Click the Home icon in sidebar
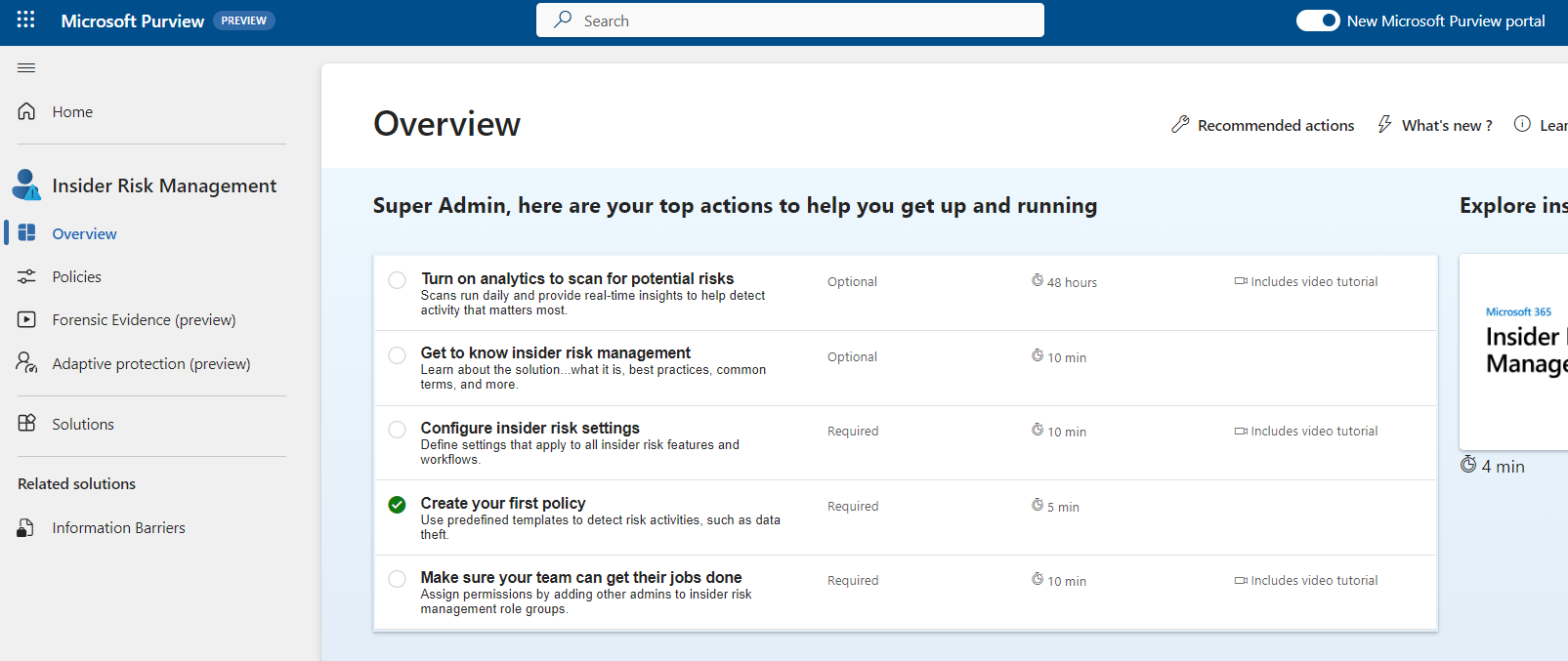This screenshot has height=661, width=1568. tap(26, 111)
